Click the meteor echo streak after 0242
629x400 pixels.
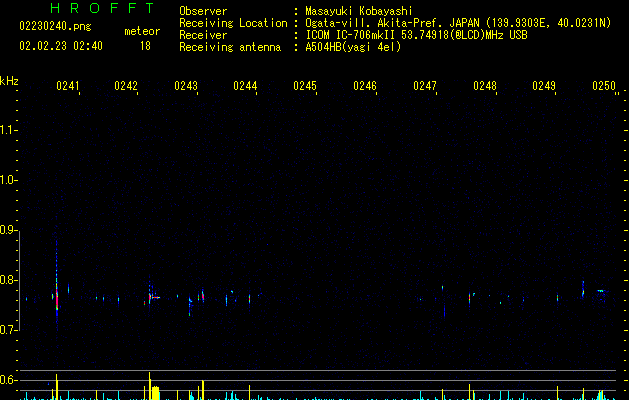click(x=155, y=297)
